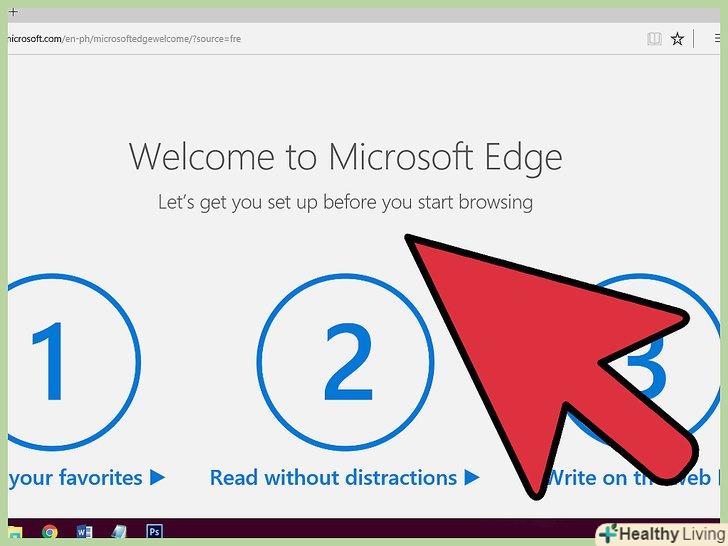Click 'Let's get you set up' subtitle
728x546 pixels.
click(345, 203)
